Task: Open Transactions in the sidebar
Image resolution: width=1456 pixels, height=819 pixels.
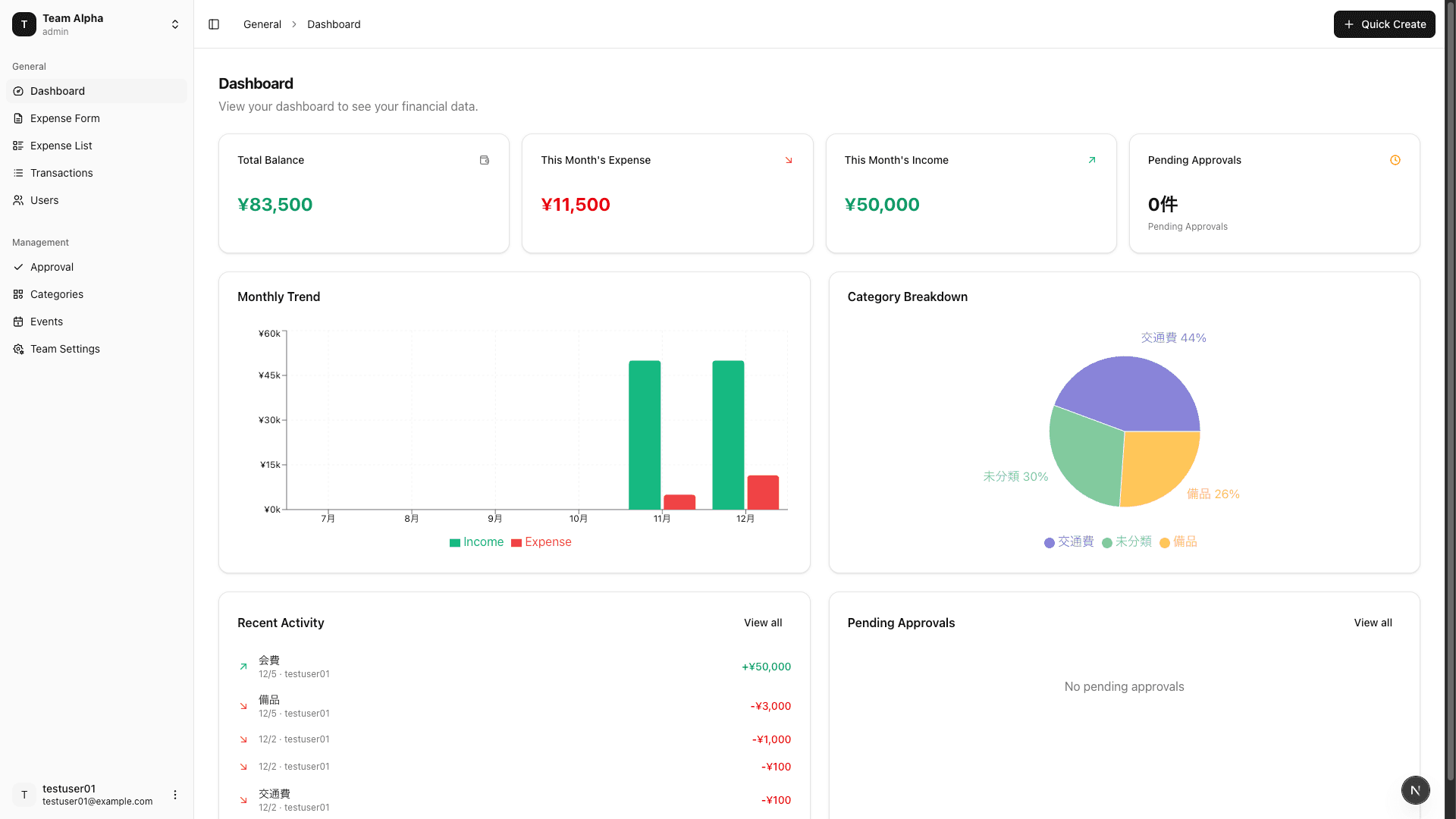Action: tap(62, 173)
